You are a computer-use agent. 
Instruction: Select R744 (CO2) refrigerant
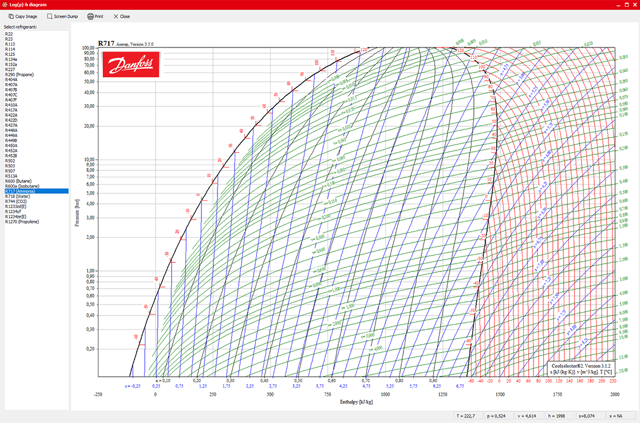coord(17,201)
